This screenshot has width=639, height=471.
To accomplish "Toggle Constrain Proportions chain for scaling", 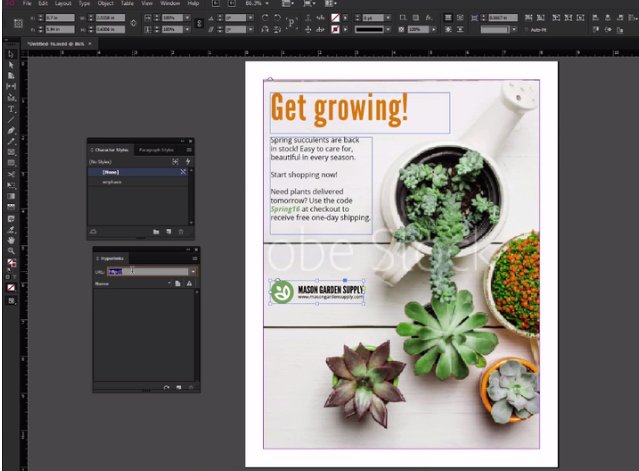I will tap(199, 23).
